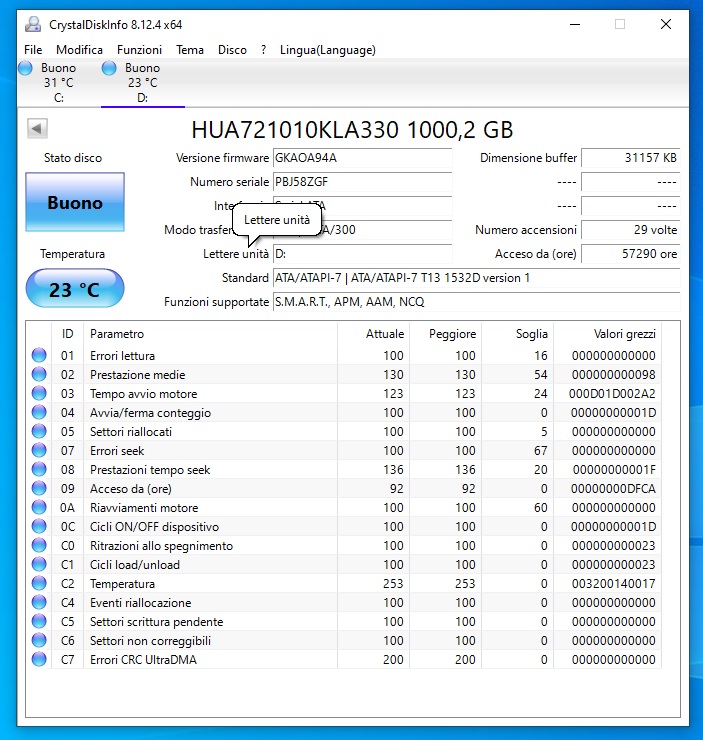Click the Dimensione buffer value 31157 KB
Screen dimensions: 703x740
[x=631, y=158]
